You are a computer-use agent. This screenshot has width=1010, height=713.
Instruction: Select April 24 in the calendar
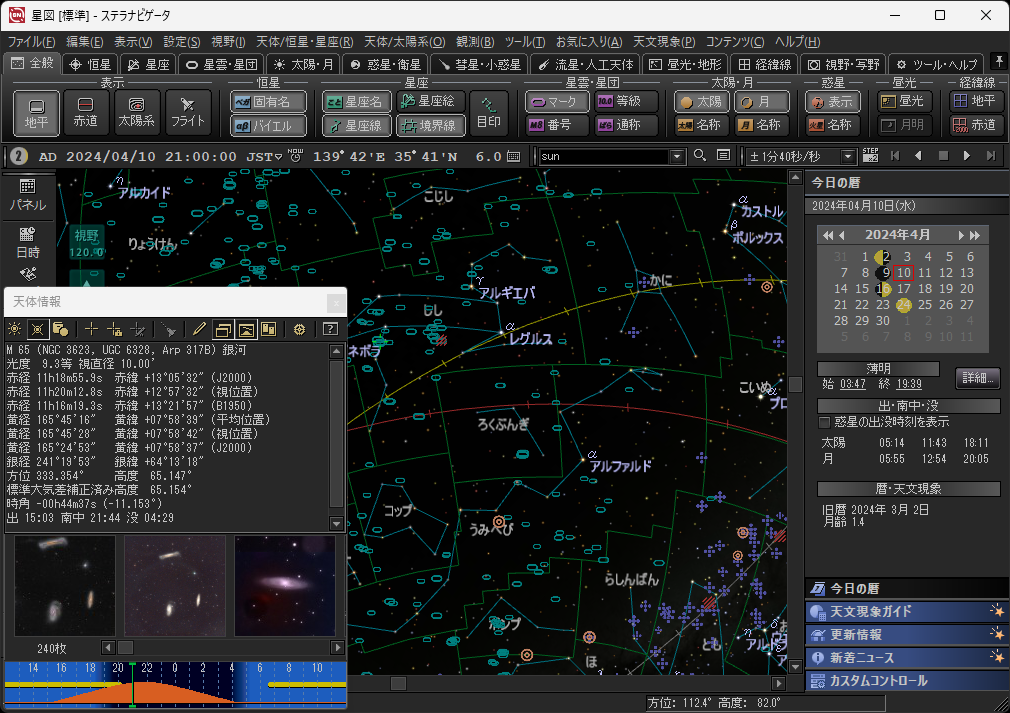coord(903,305)
